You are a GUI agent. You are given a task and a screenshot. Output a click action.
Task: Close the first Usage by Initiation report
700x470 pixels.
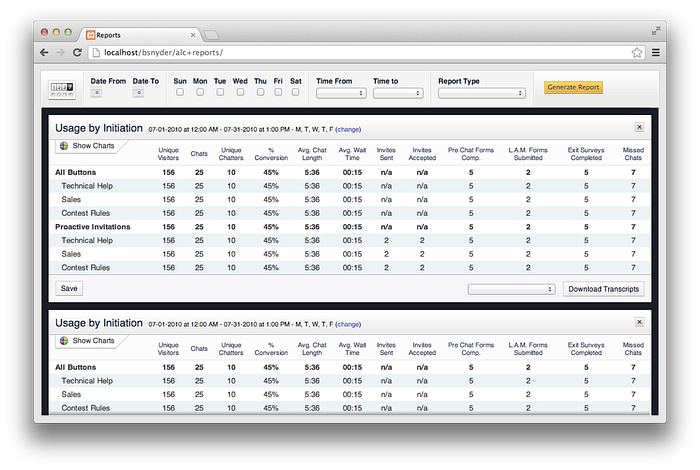[x=639, y=128]
